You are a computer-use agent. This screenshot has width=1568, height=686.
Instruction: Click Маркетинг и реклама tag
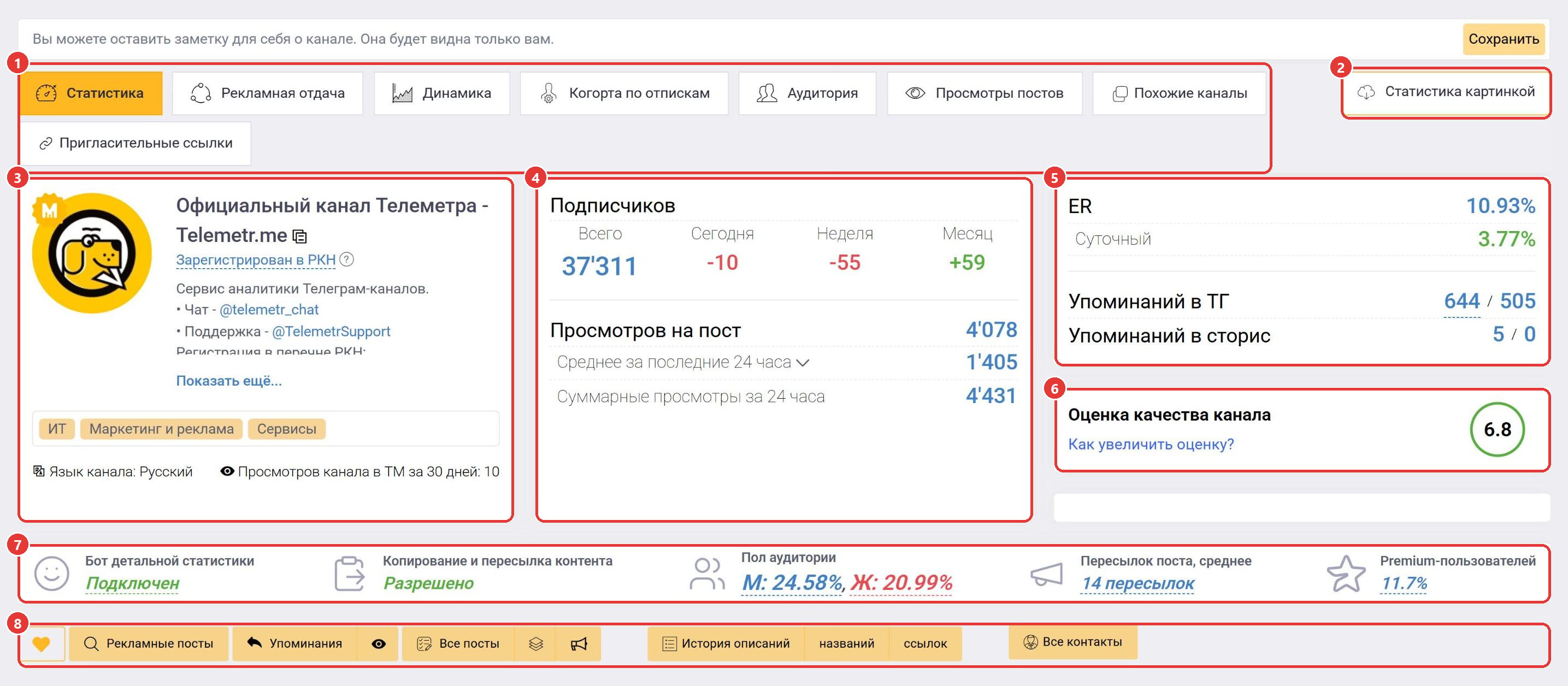coord(161,429)
